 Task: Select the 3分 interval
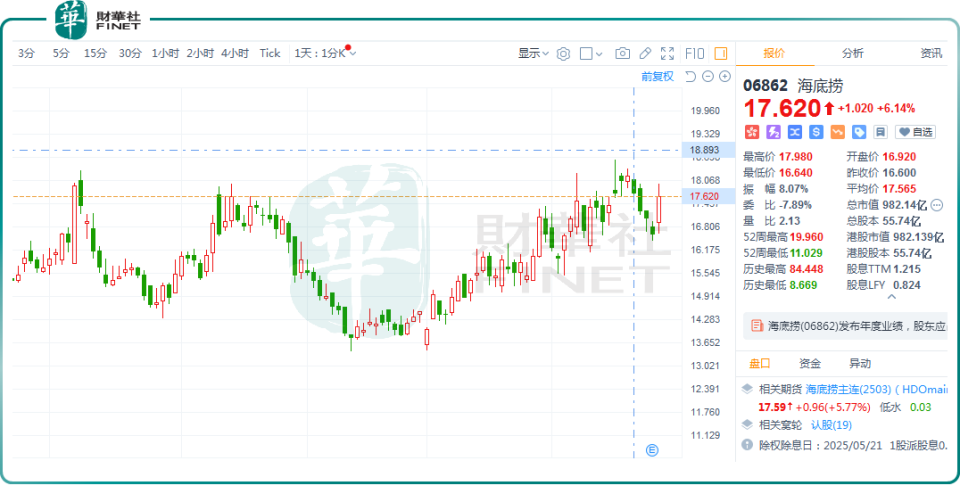click(26, 53)
